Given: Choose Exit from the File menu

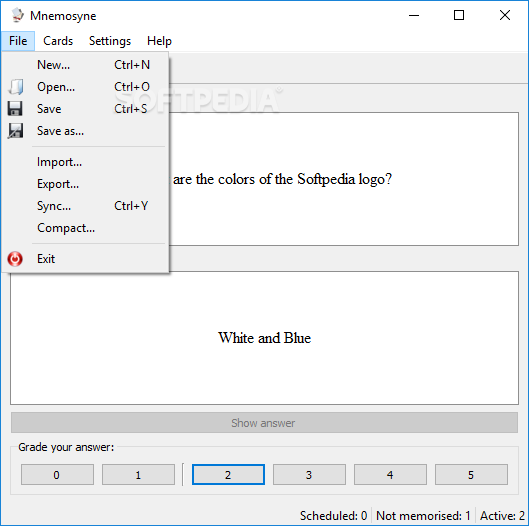Looking at the screenshot, I should tap(85, 259).
